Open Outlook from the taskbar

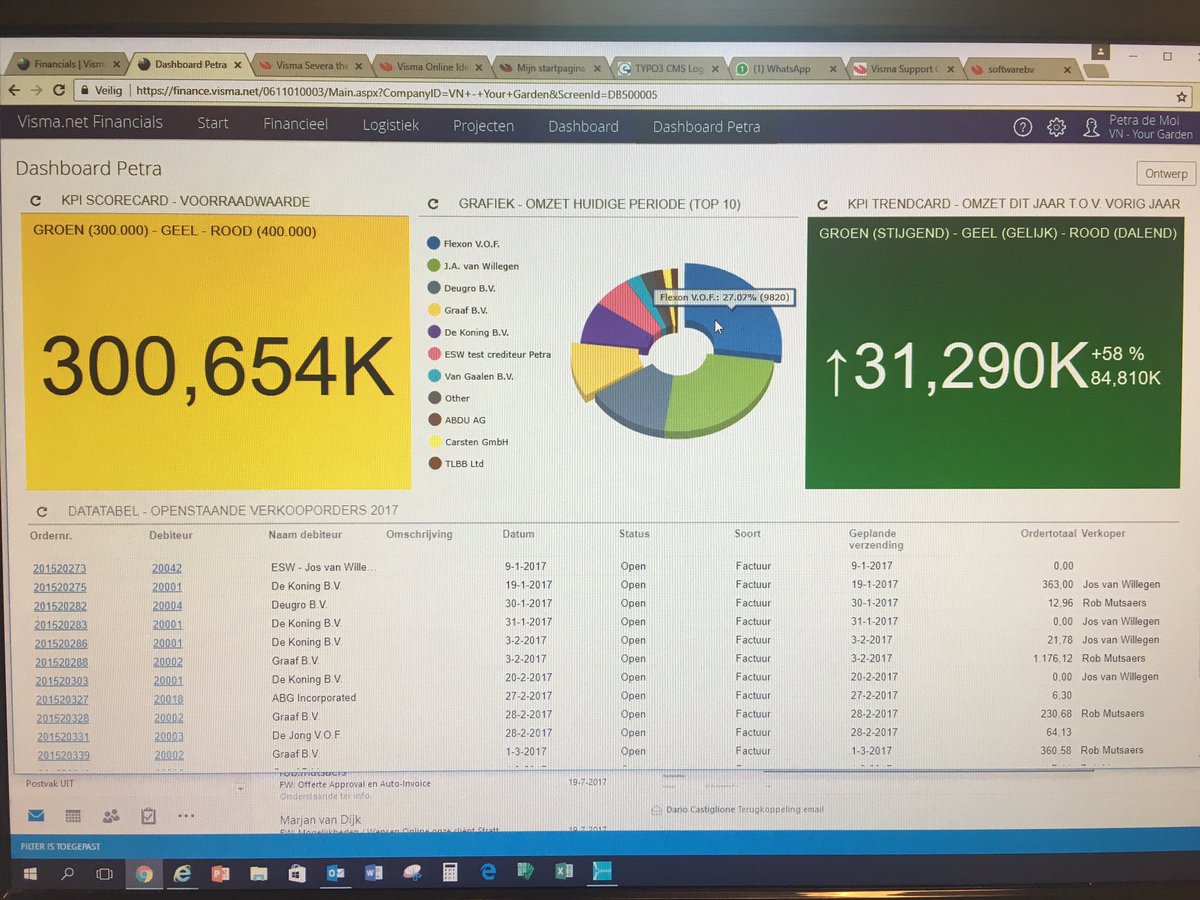click(x=334, y=874)
